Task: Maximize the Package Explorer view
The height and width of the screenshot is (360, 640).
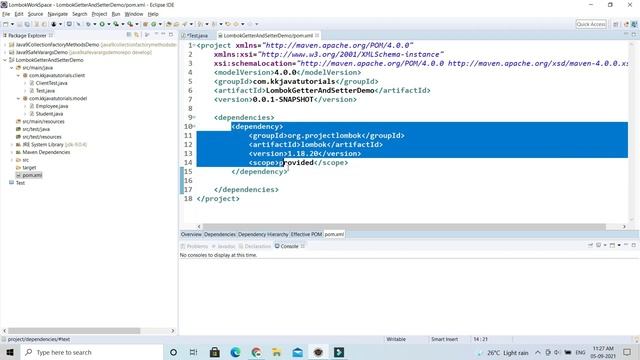Action: click(171, 35)
